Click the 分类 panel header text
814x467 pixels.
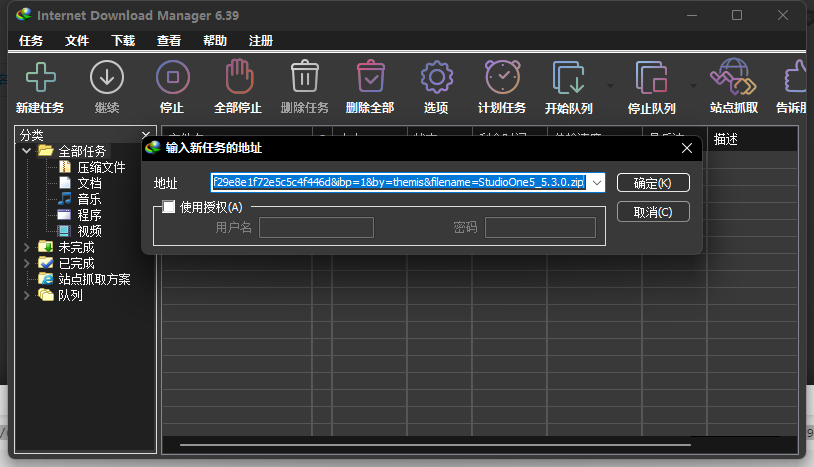tap(31, 135)
